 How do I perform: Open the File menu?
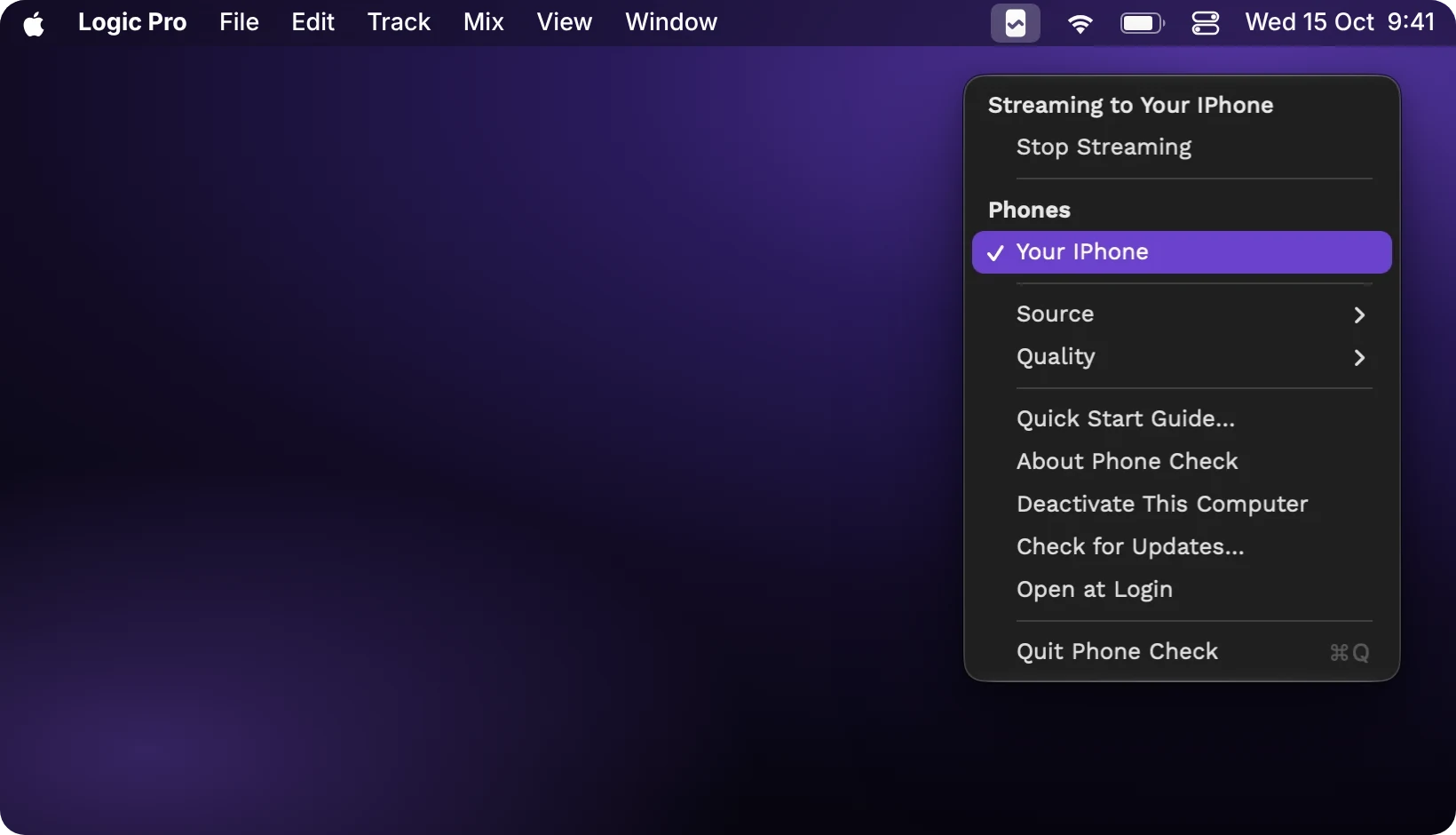coord(240,22)
